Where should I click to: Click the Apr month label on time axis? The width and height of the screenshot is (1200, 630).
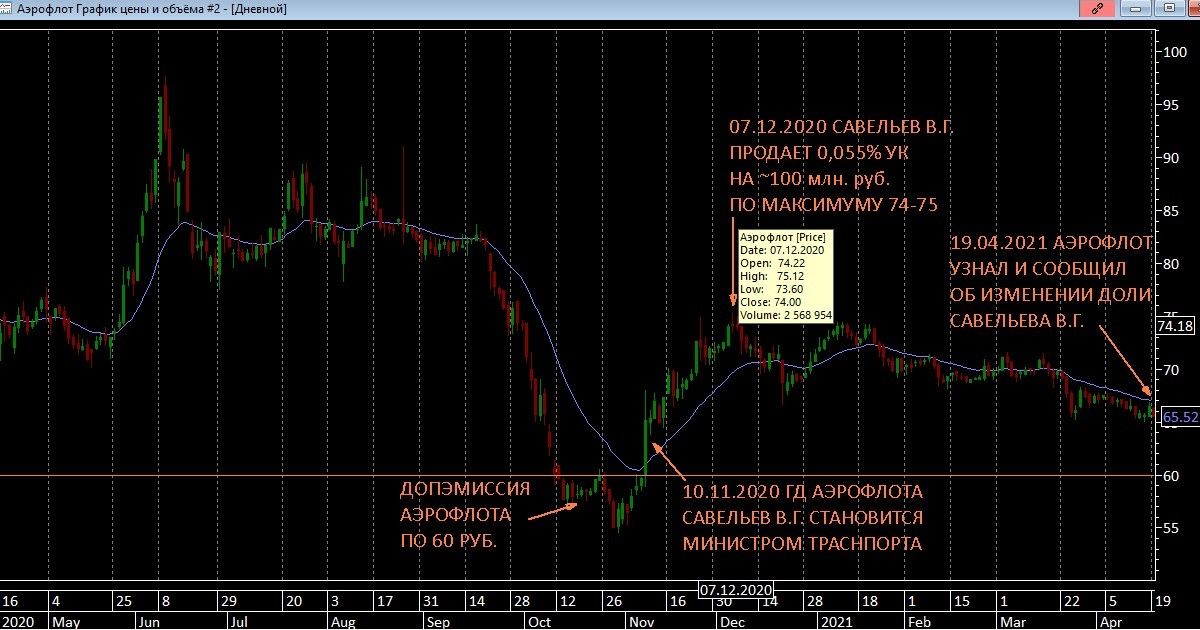pos(1112,621)
